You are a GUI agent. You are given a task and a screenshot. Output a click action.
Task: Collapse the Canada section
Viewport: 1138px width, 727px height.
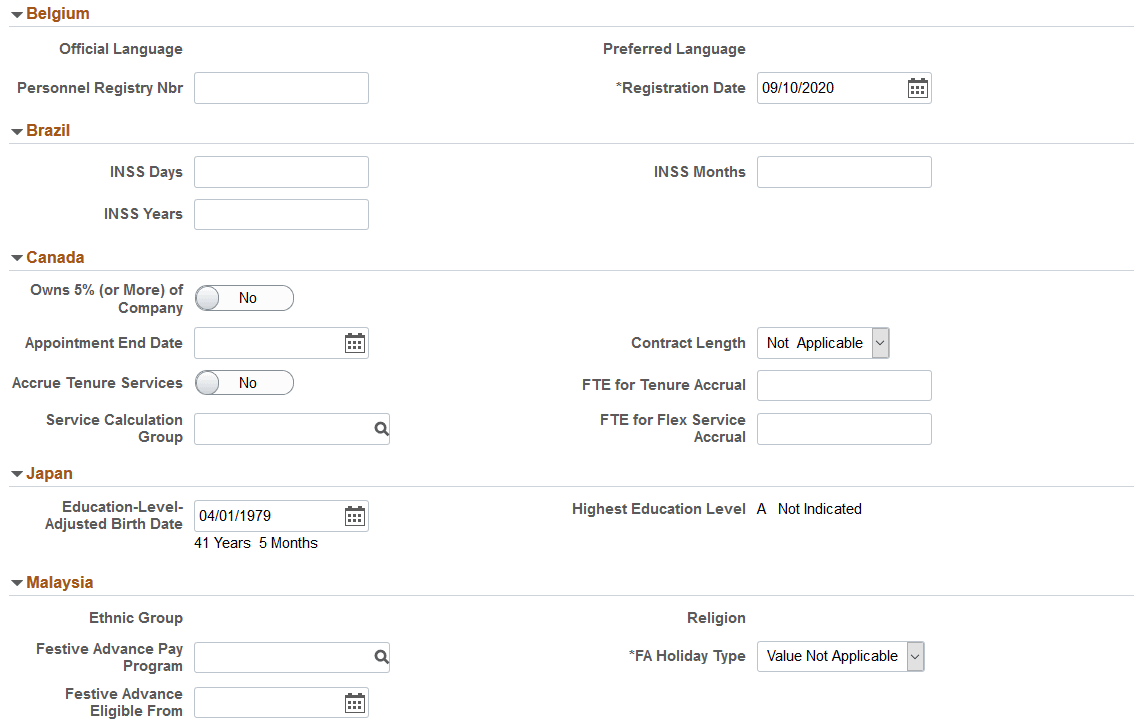click(15, 257)
